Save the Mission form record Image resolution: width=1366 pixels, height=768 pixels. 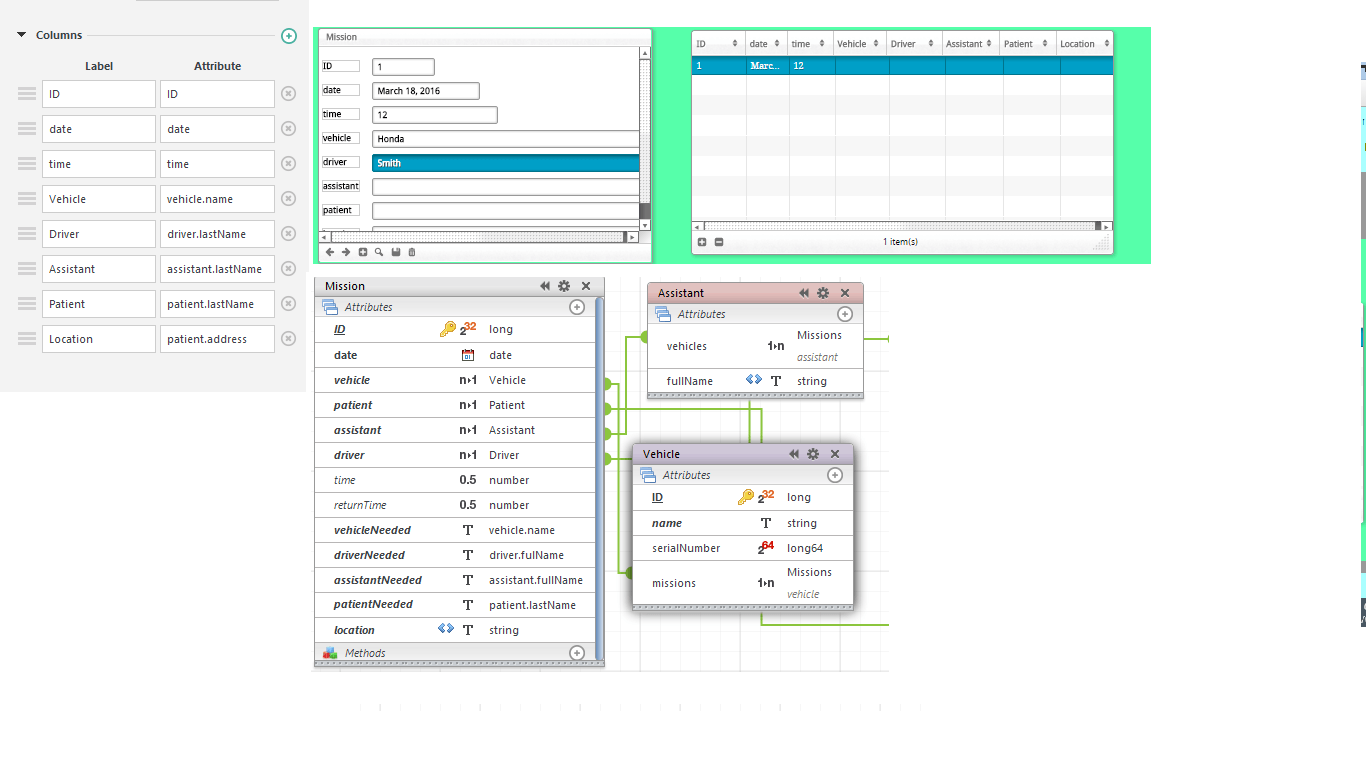(396, 252)
